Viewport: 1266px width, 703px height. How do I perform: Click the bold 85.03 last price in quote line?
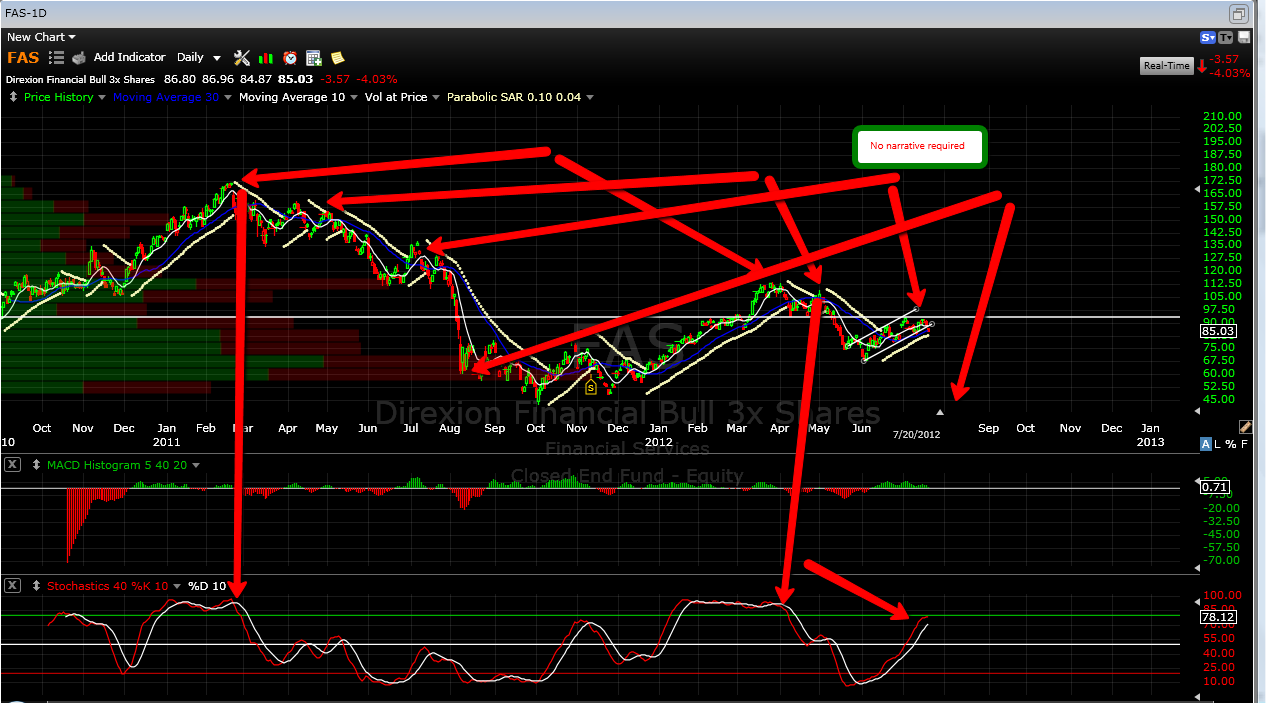(296, 78)
